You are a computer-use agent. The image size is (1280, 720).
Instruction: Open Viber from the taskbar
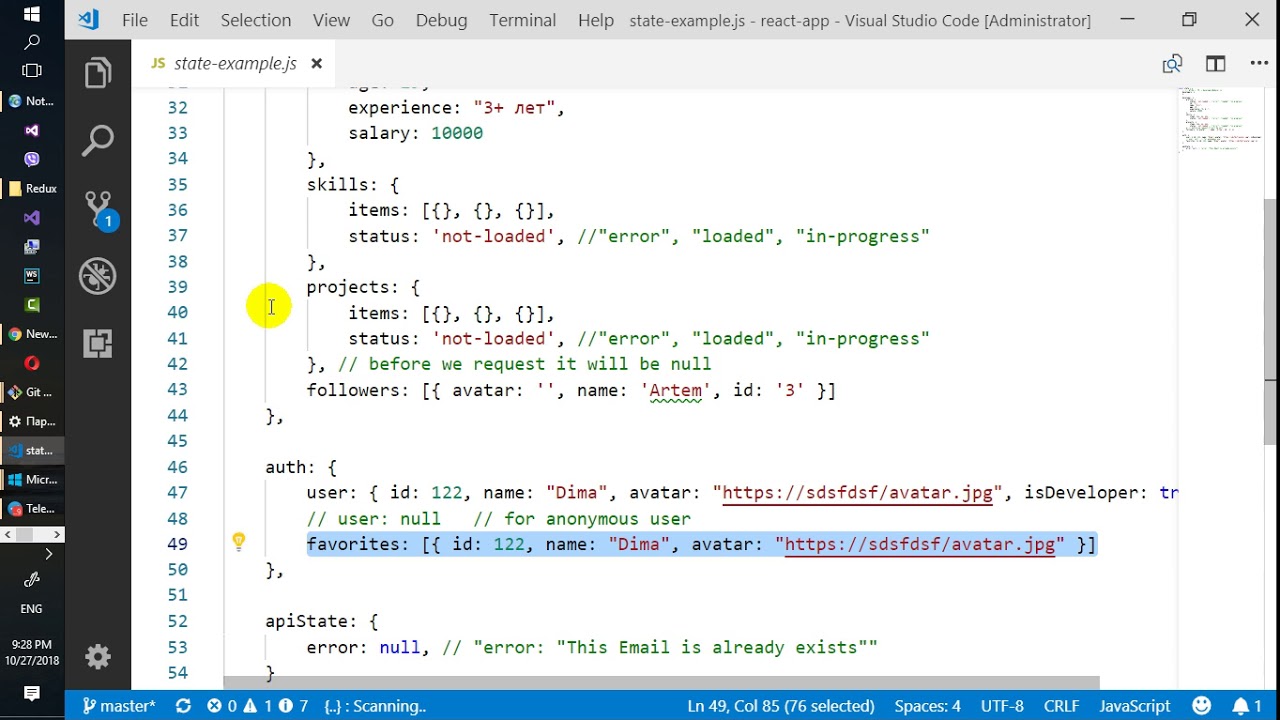(32, 159)
